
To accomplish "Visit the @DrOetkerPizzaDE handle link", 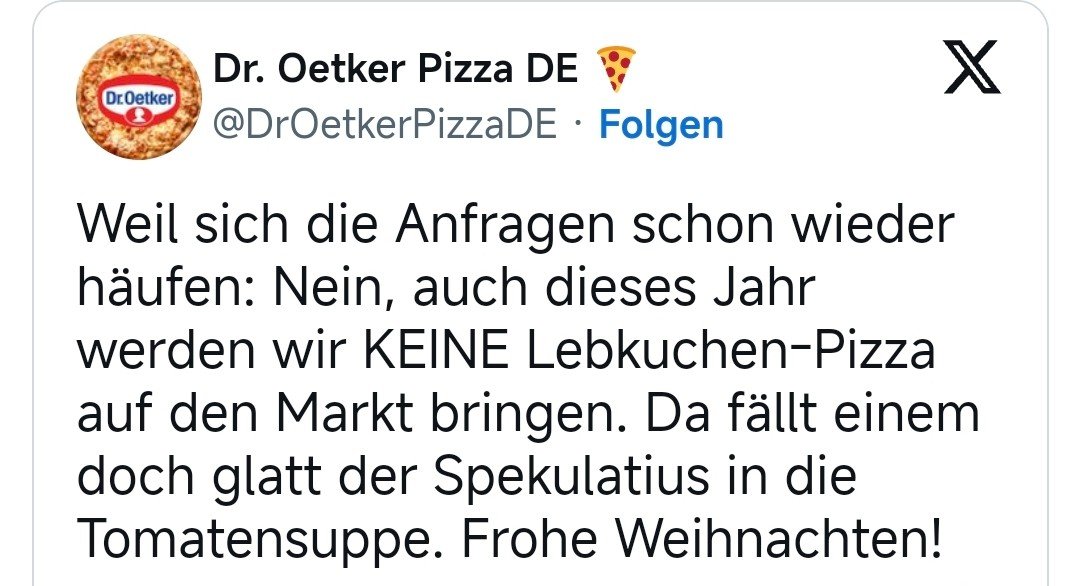I will tap(385, 125).
